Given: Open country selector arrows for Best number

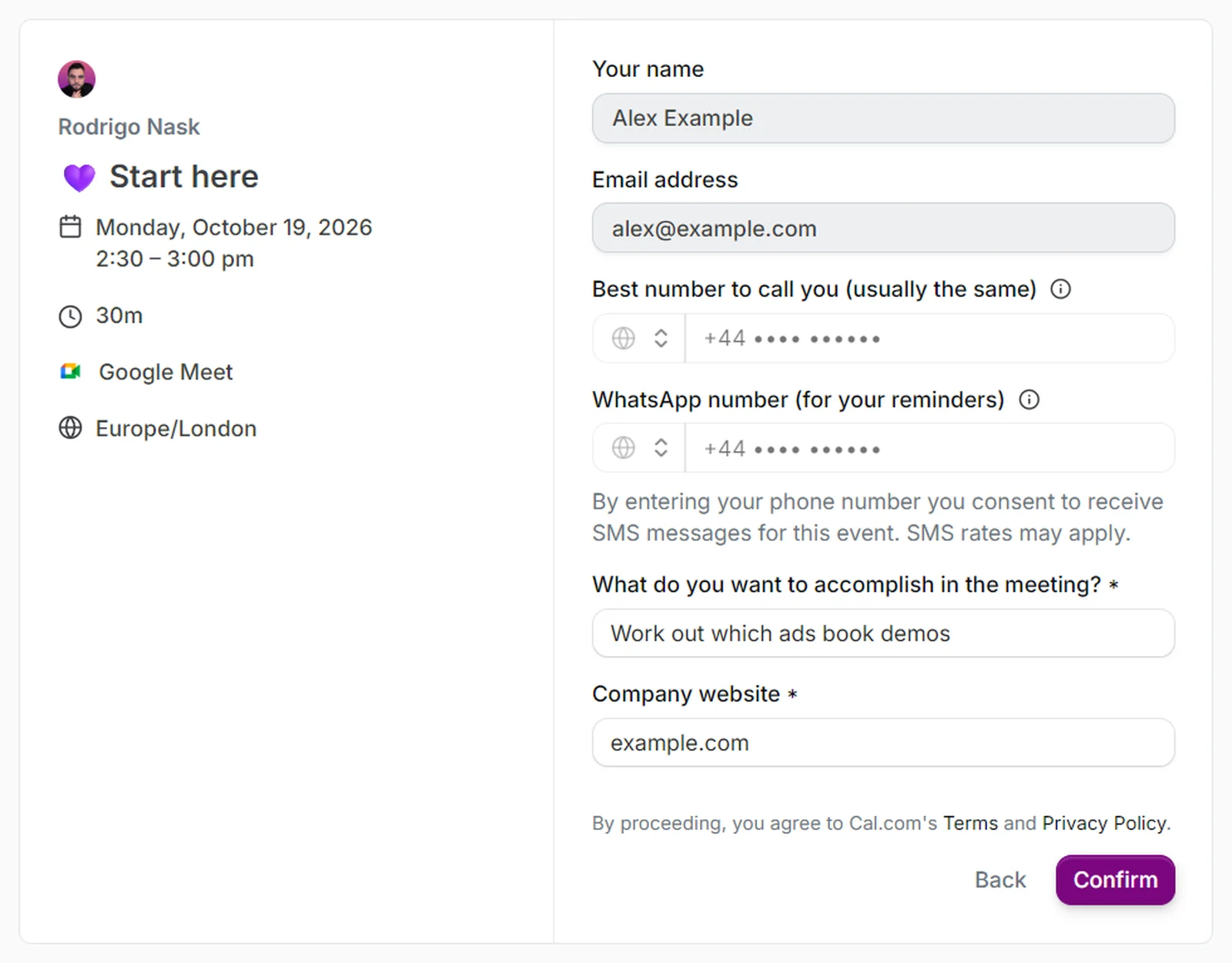Looking at the screenshot, I should point(661,338).
